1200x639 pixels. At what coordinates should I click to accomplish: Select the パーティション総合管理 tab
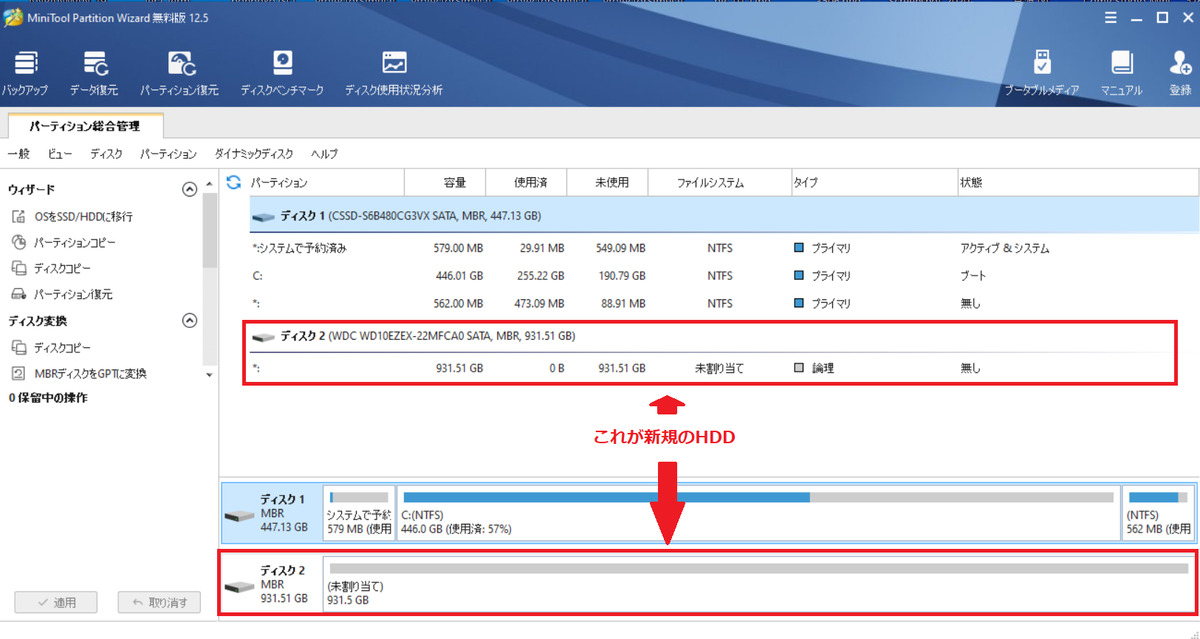(84, 126)
